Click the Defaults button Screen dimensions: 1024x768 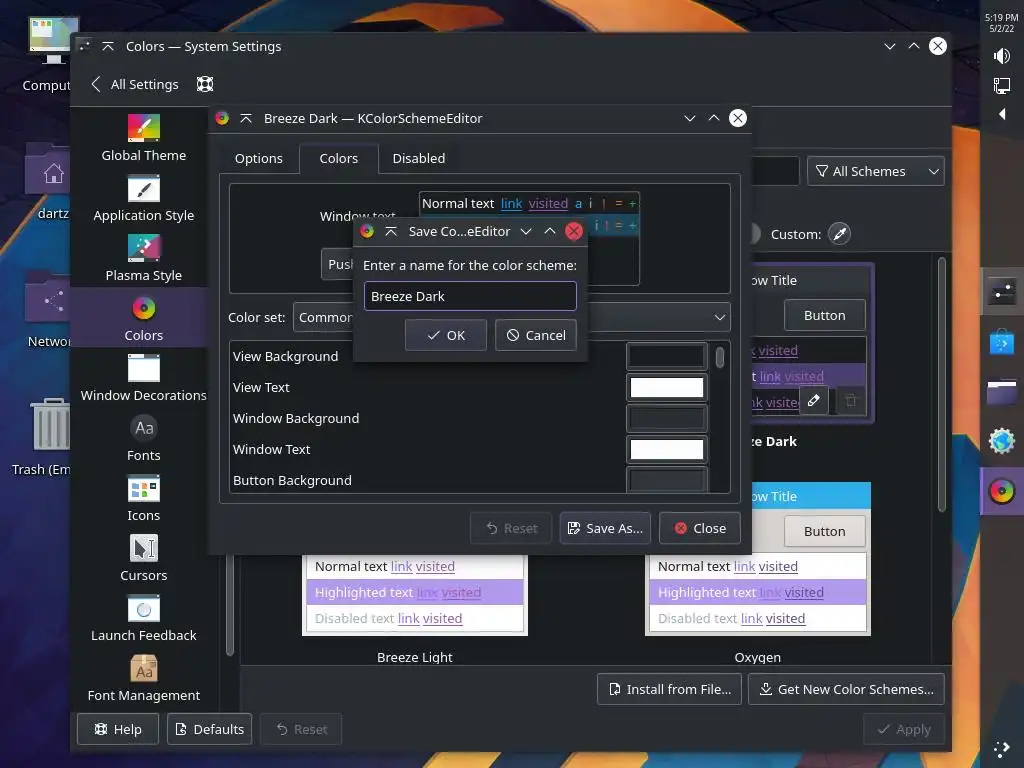209,729
